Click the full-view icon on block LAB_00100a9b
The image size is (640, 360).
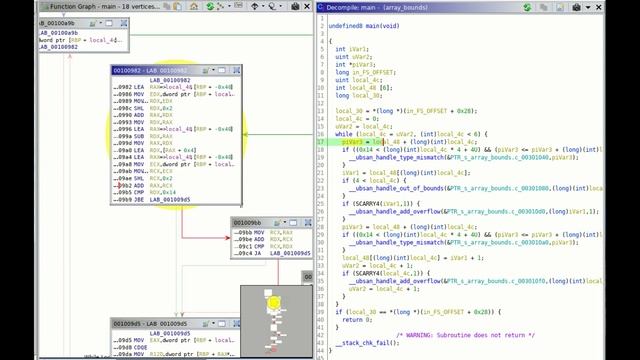[x=124, y=24]
